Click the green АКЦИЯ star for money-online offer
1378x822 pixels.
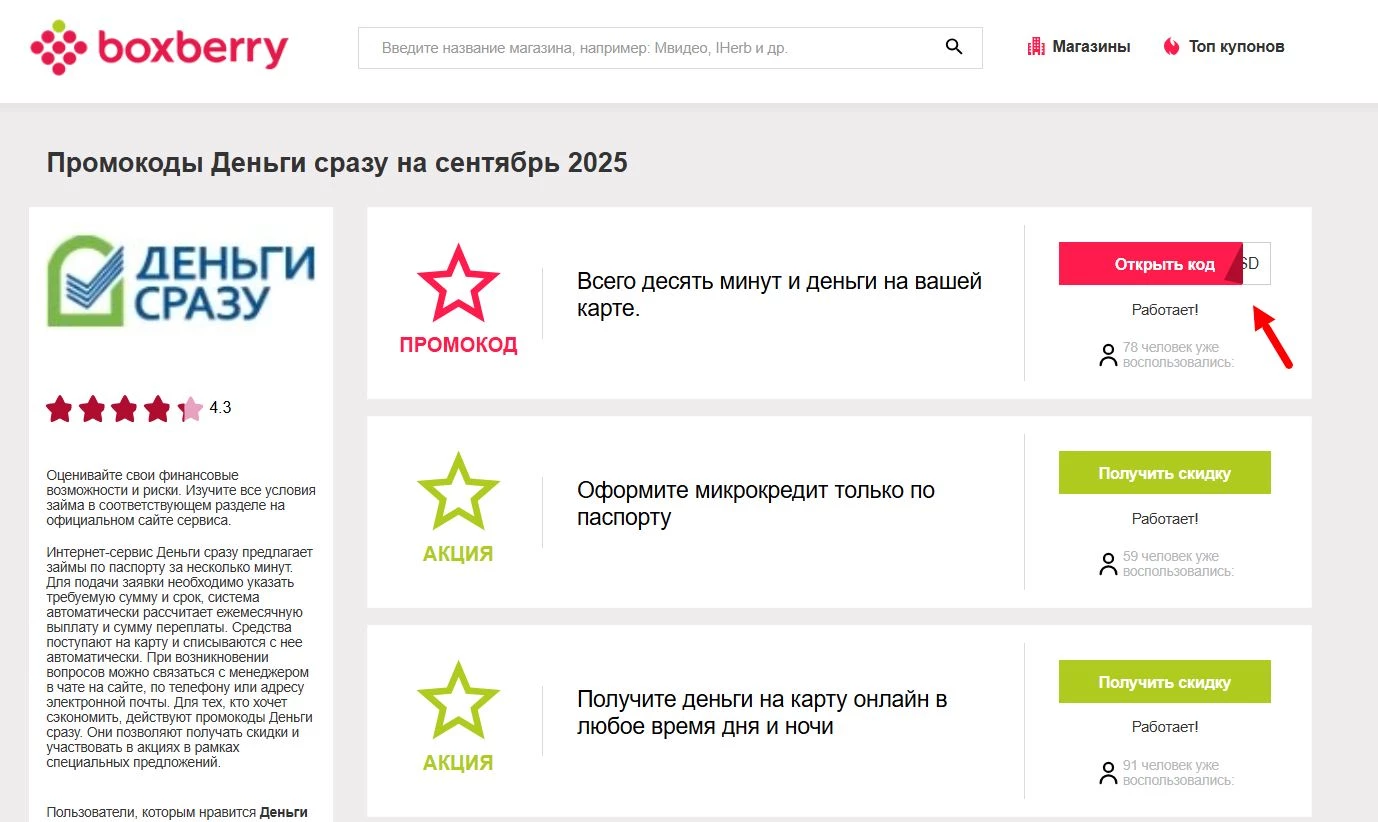coord(457,701)
